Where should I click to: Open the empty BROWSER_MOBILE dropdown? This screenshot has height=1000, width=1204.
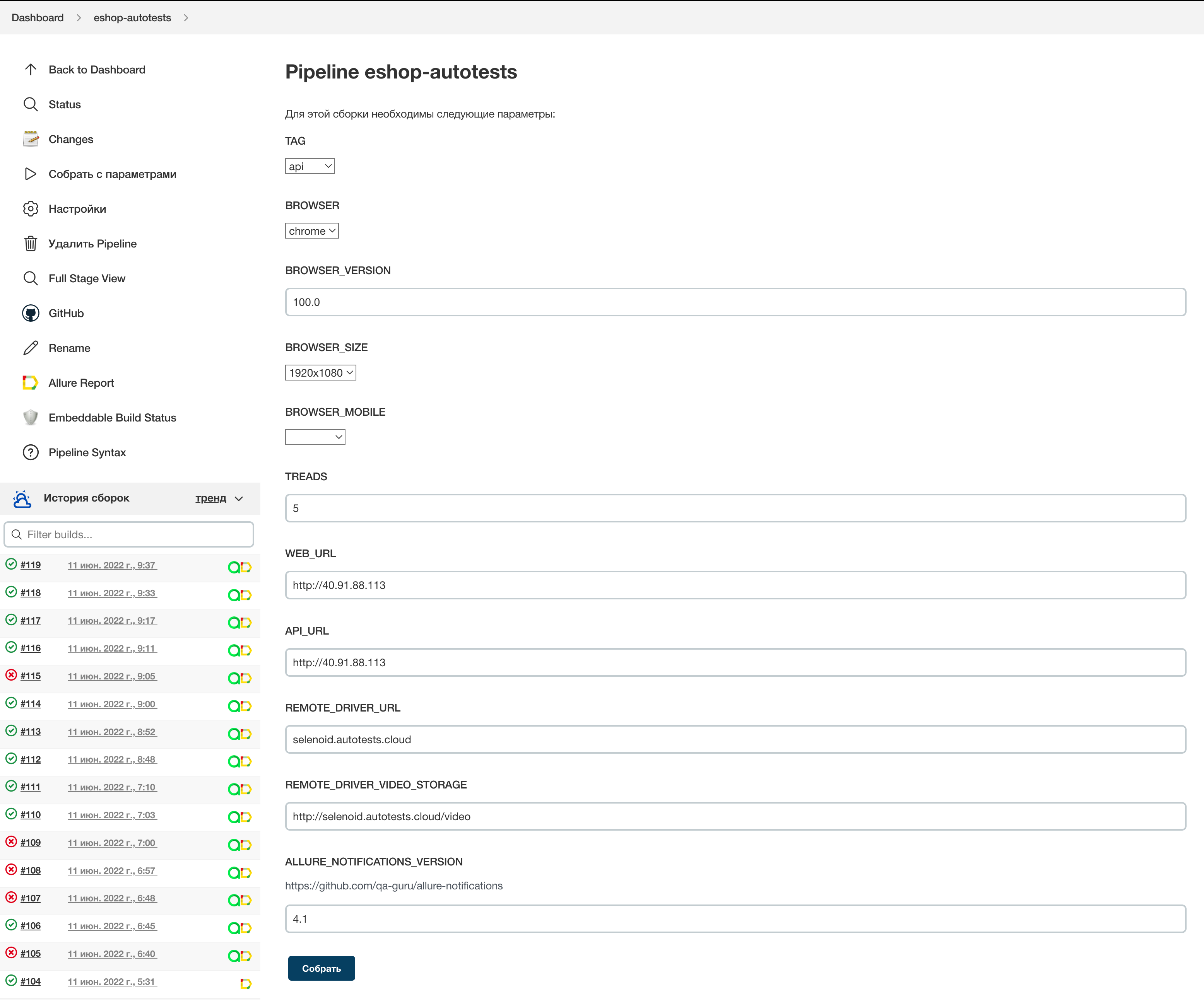coord(315,437)
